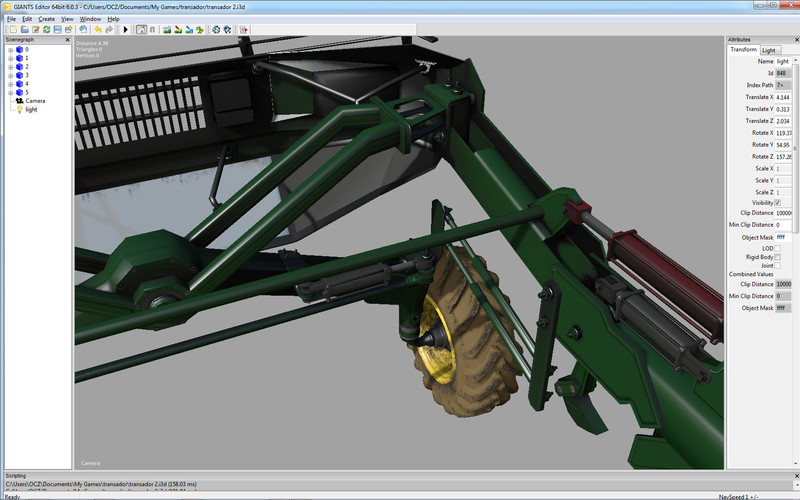Click the Redo arrow icon

108,29
